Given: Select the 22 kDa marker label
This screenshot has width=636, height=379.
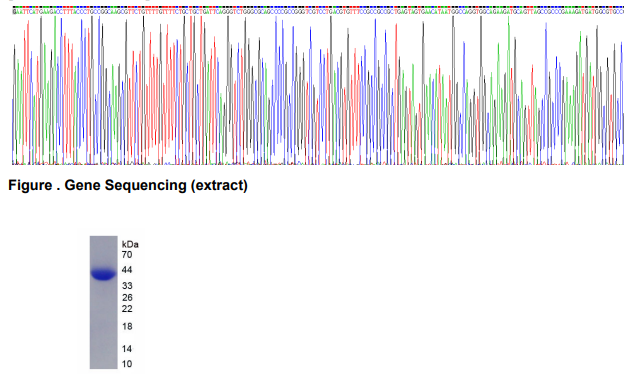Looking at the screenshot, I should (127, 309).
